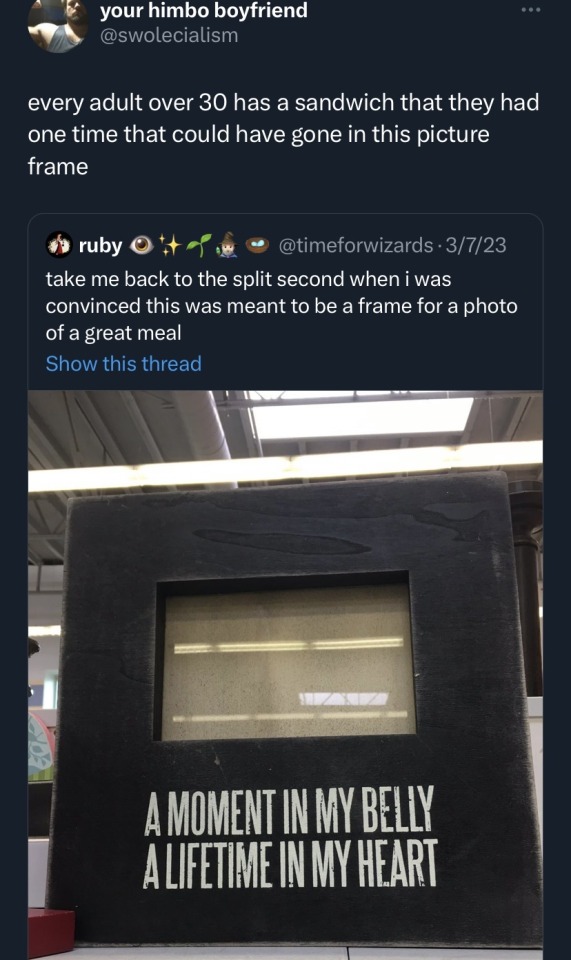
Task: Visit the @timeforwizards handle
Action: [356, 246]
